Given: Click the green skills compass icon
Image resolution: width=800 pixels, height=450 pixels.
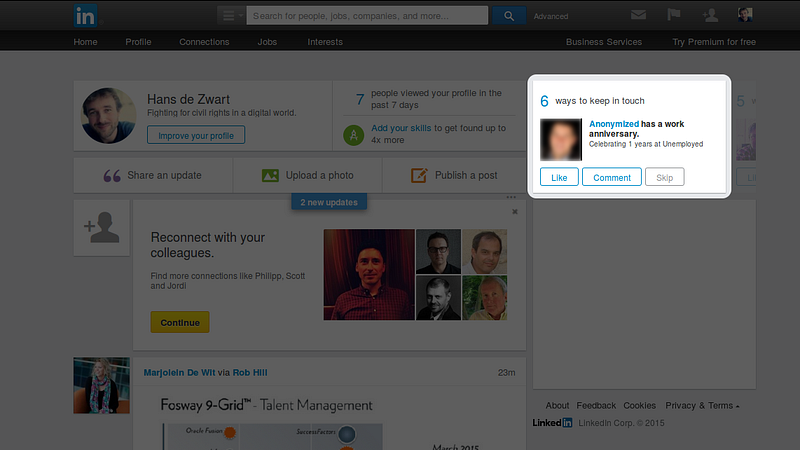Looking at the screenshot, I should (x=354, y=135).
